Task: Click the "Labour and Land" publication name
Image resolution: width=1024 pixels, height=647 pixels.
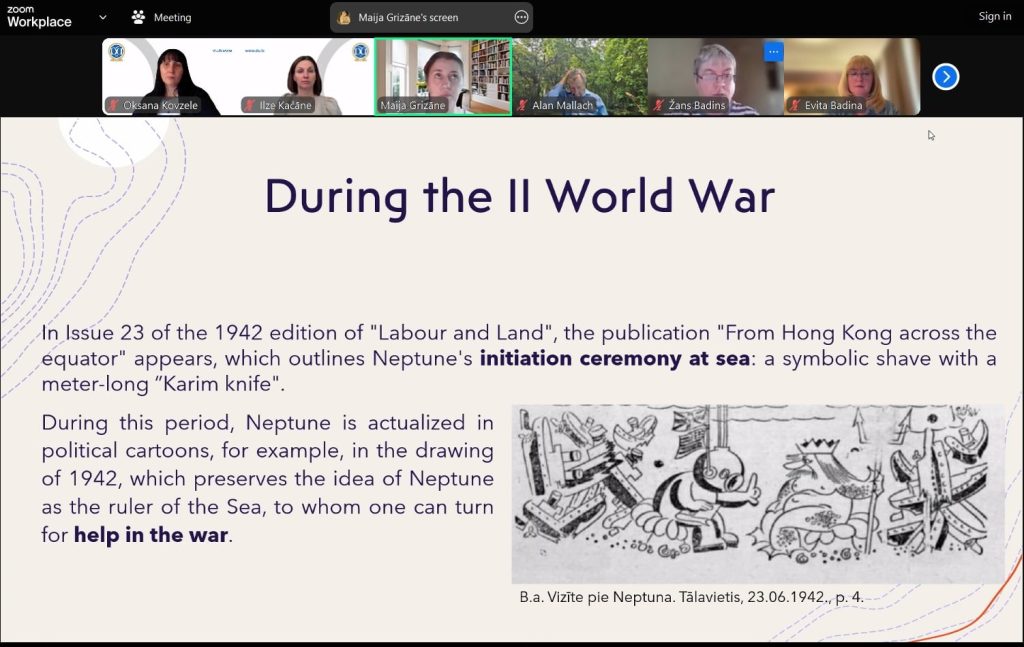Action: [461, 333]
